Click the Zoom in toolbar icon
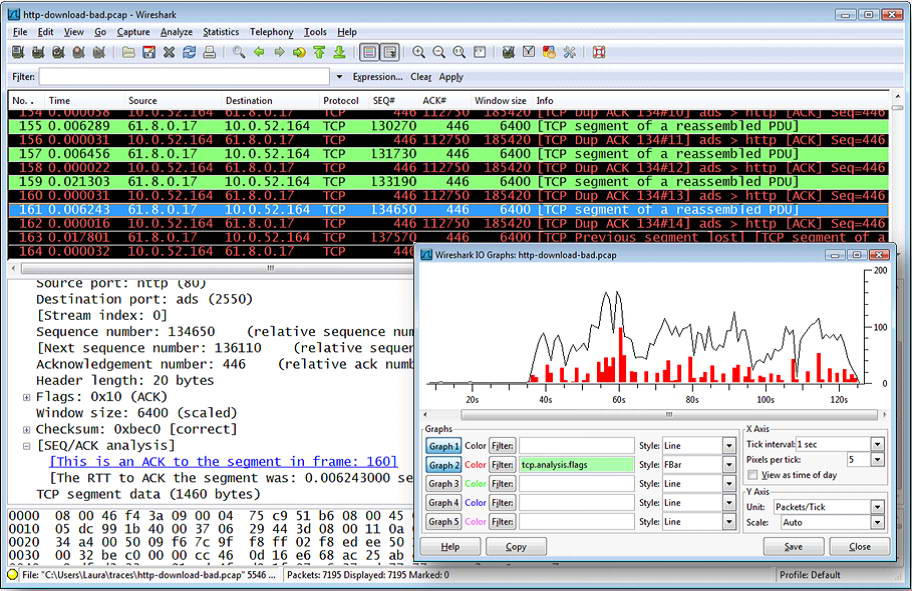Image resolution: width=912 pixels, height=591 pixels. [x=419, y=52]
